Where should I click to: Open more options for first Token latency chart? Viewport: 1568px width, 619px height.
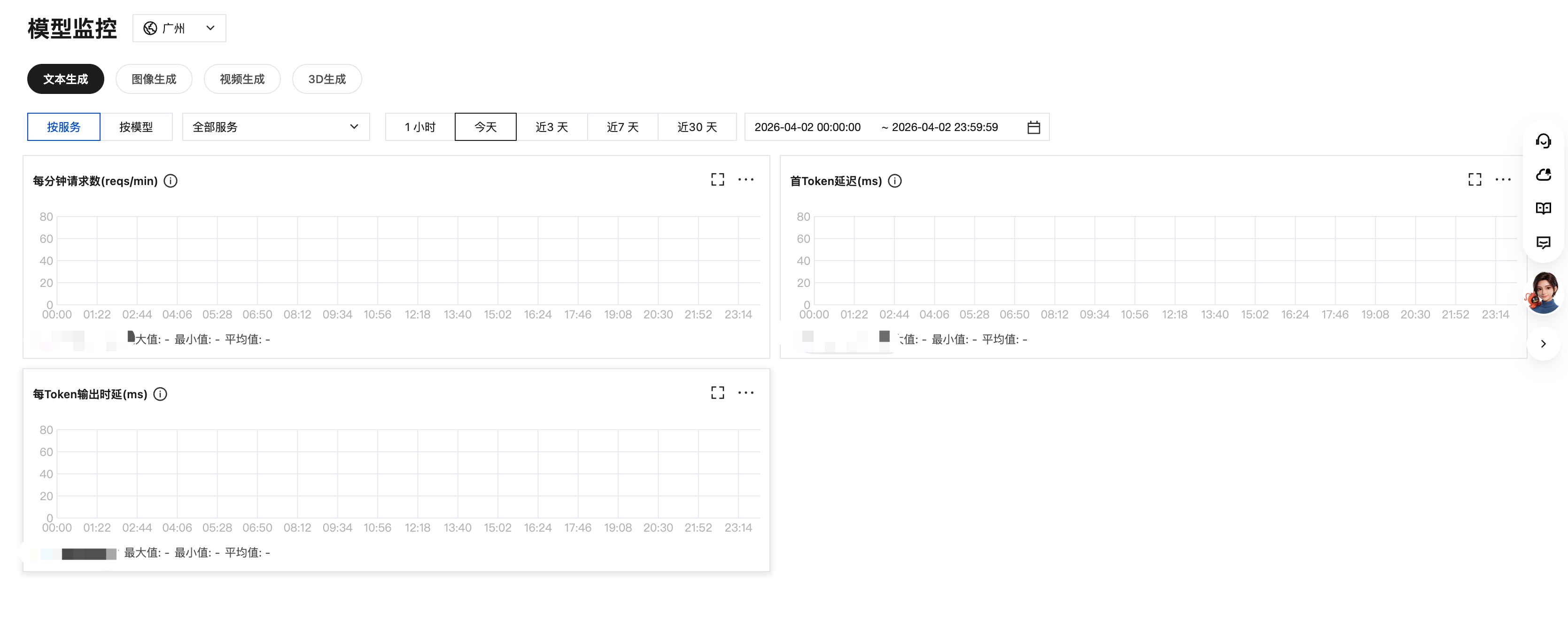(1503, 179)
